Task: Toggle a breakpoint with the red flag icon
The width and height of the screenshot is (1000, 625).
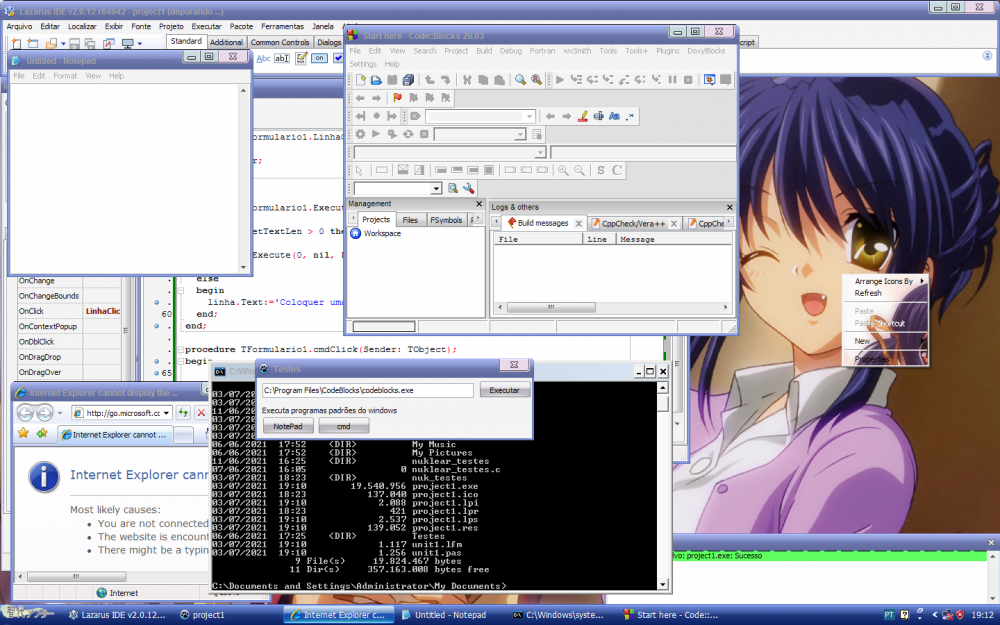Action: click(396, 98)
